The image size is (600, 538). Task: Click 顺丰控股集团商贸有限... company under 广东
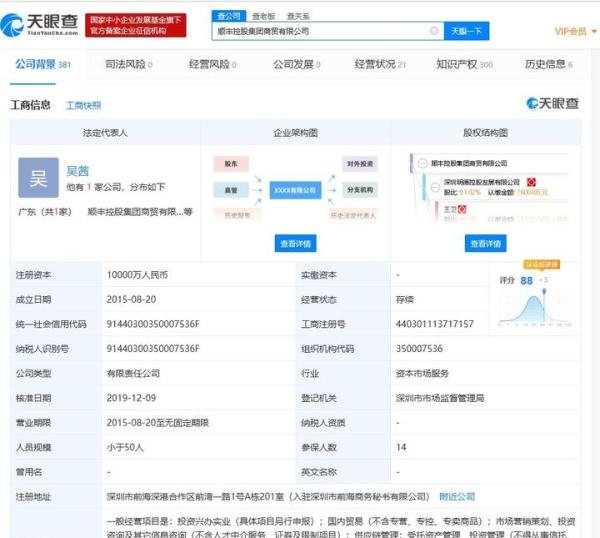click(x=140, y=212)
